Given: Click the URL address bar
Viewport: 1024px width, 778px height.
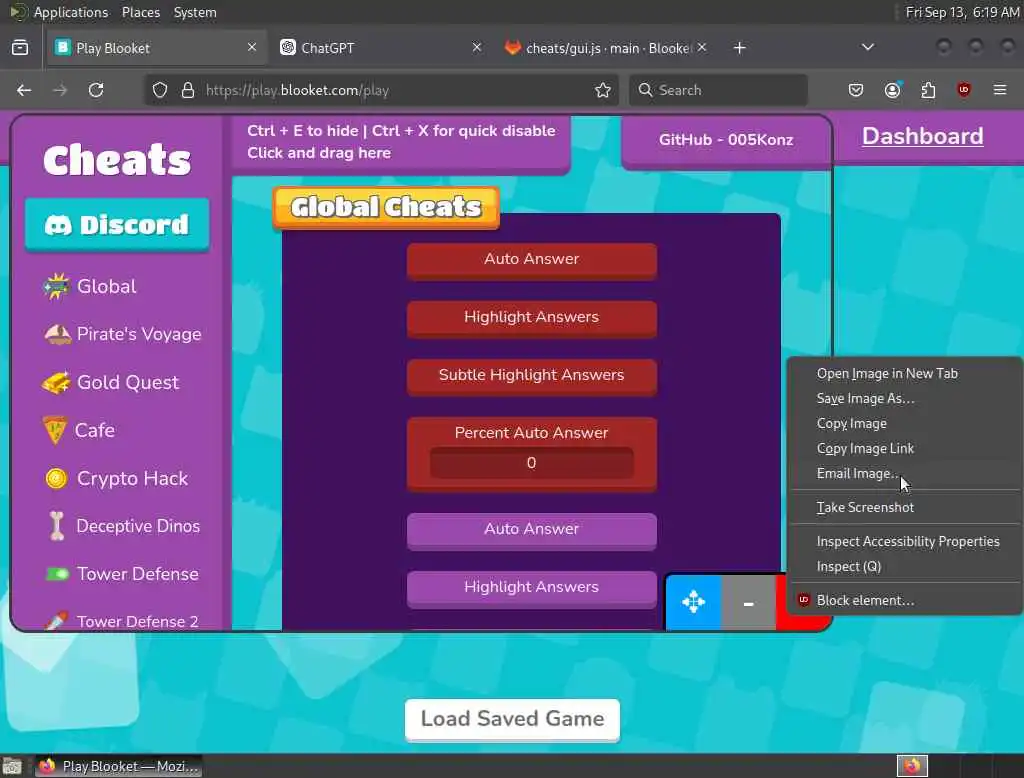Looking at the screenshot, I should 381,90.
